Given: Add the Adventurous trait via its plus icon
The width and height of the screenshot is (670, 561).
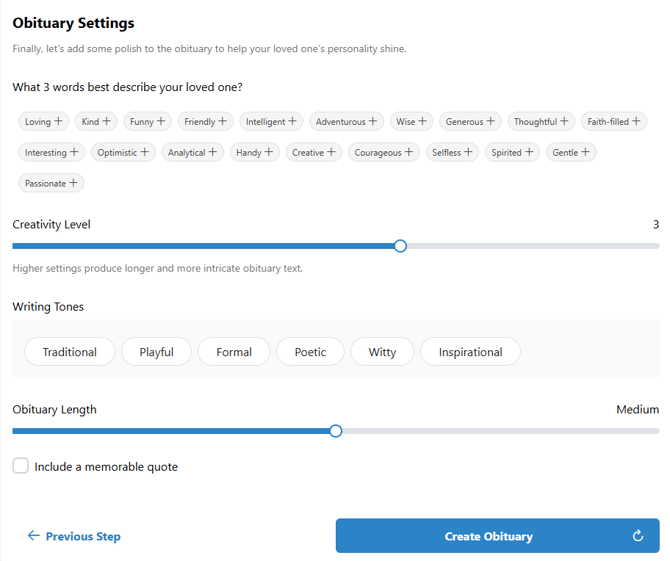Looking at the screenshot, I should [x=373, y=121].
